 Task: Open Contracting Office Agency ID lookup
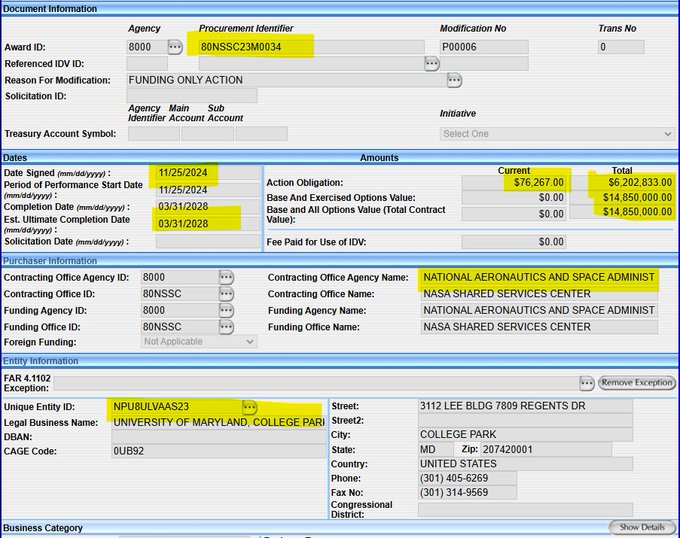click(x=226, y=277)
